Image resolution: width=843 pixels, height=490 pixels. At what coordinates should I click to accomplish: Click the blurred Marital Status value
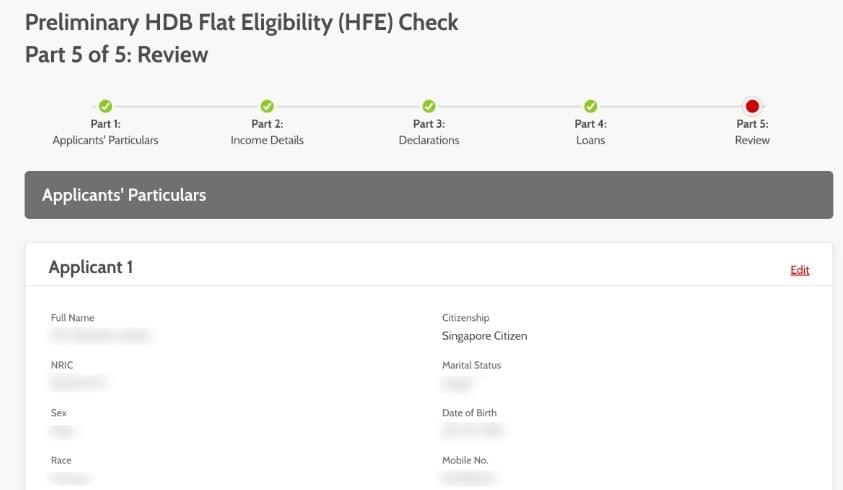[x=458, y=383]
